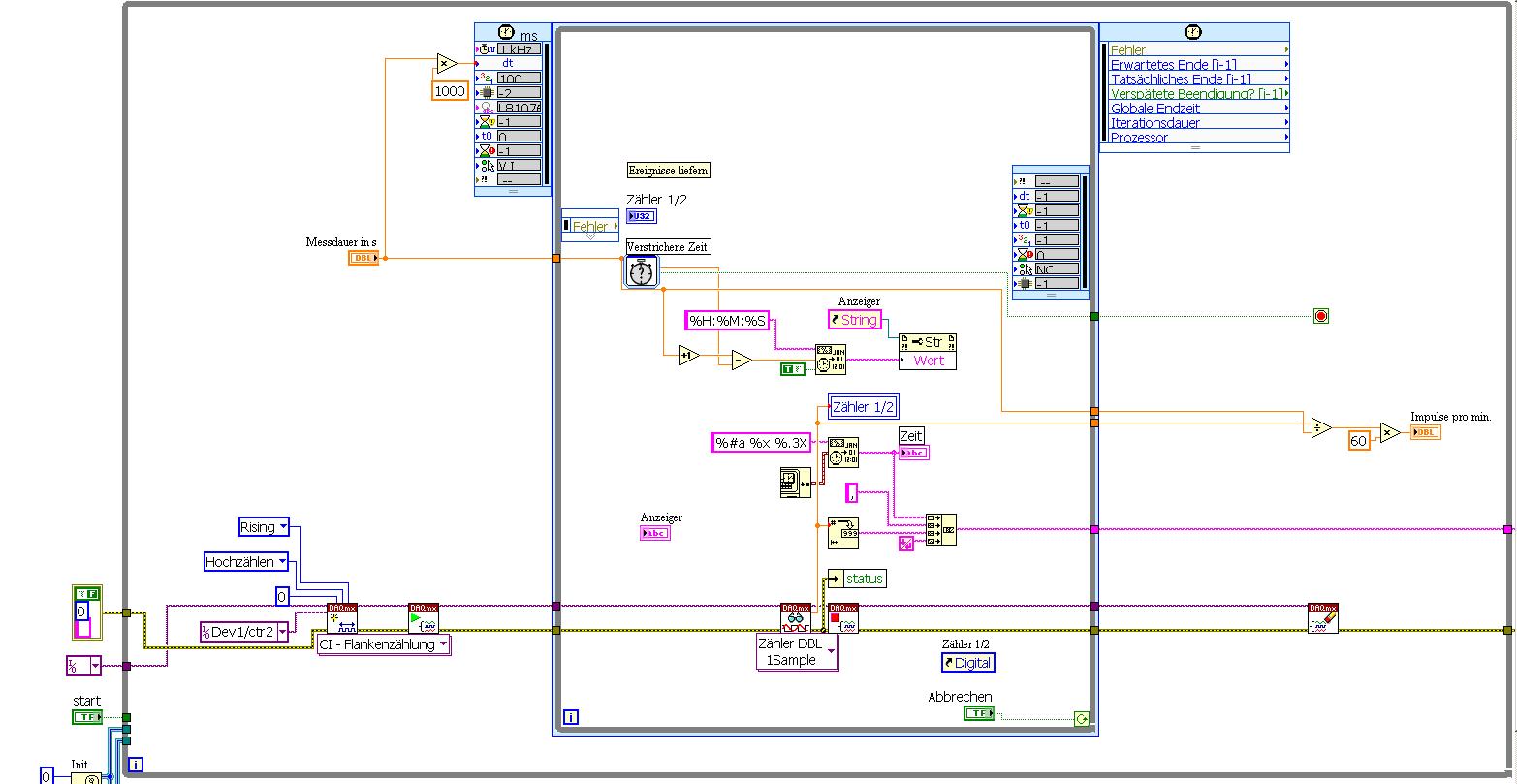Click the 60 numeric constant
1517x784 pixels.
[x=1359, y=441]
